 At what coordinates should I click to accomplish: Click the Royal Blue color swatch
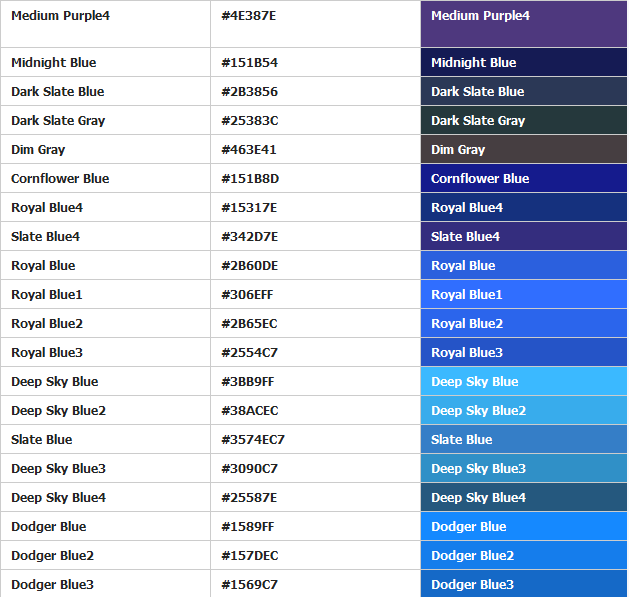click(523, 265)
